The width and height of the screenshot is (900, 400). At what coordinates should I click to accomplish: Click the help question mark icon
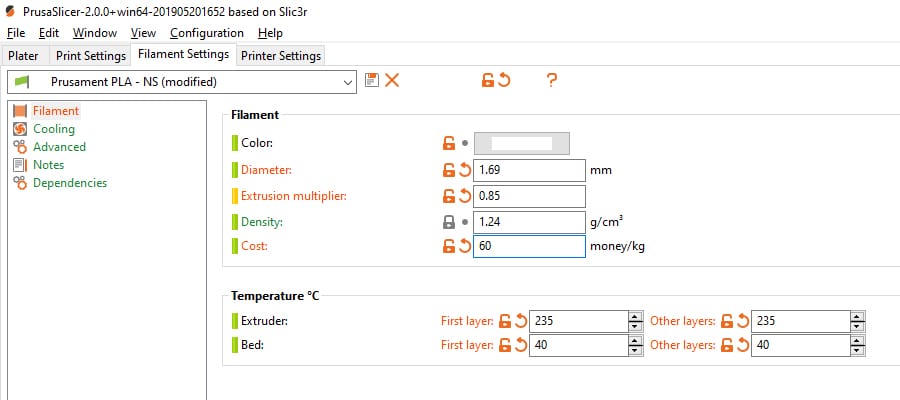551,80
